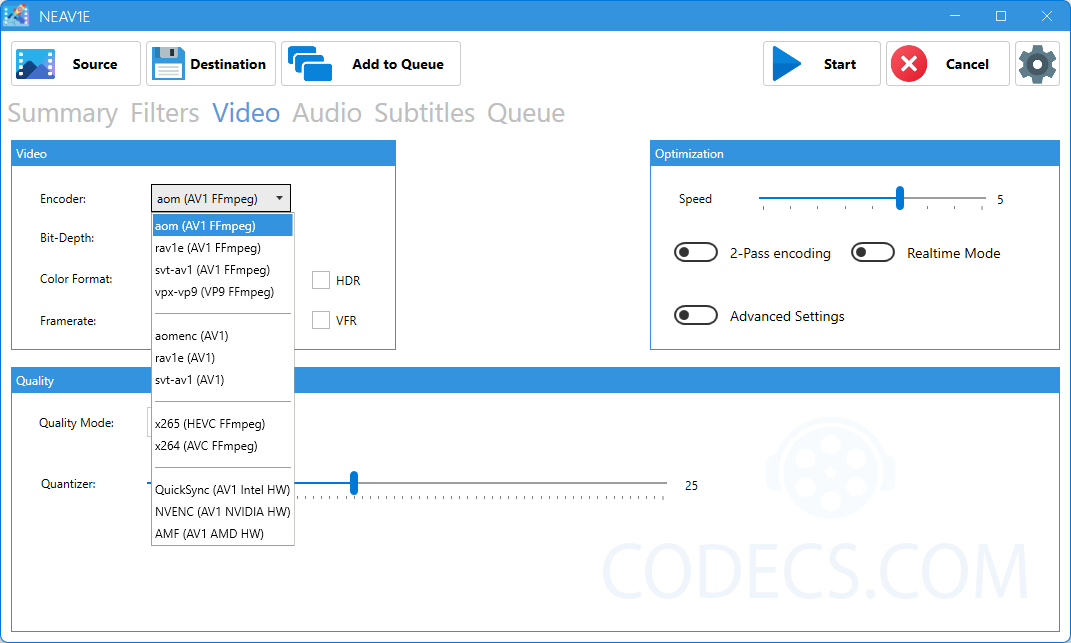Click the Add to Queue stacked-windows icon
Screen dimensions: 1071x643
309,64
